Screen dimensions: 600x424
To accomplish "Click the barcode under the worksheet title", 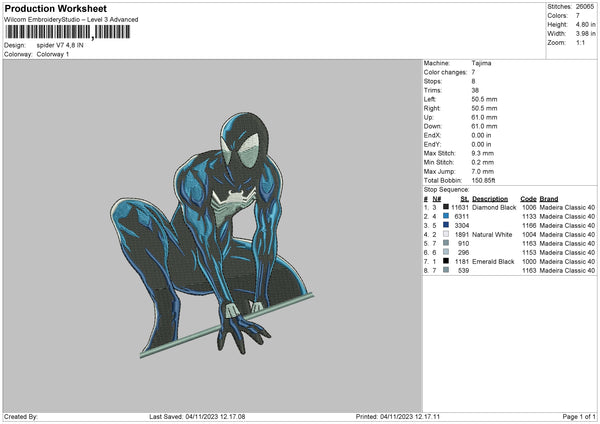I will [67, 32].
